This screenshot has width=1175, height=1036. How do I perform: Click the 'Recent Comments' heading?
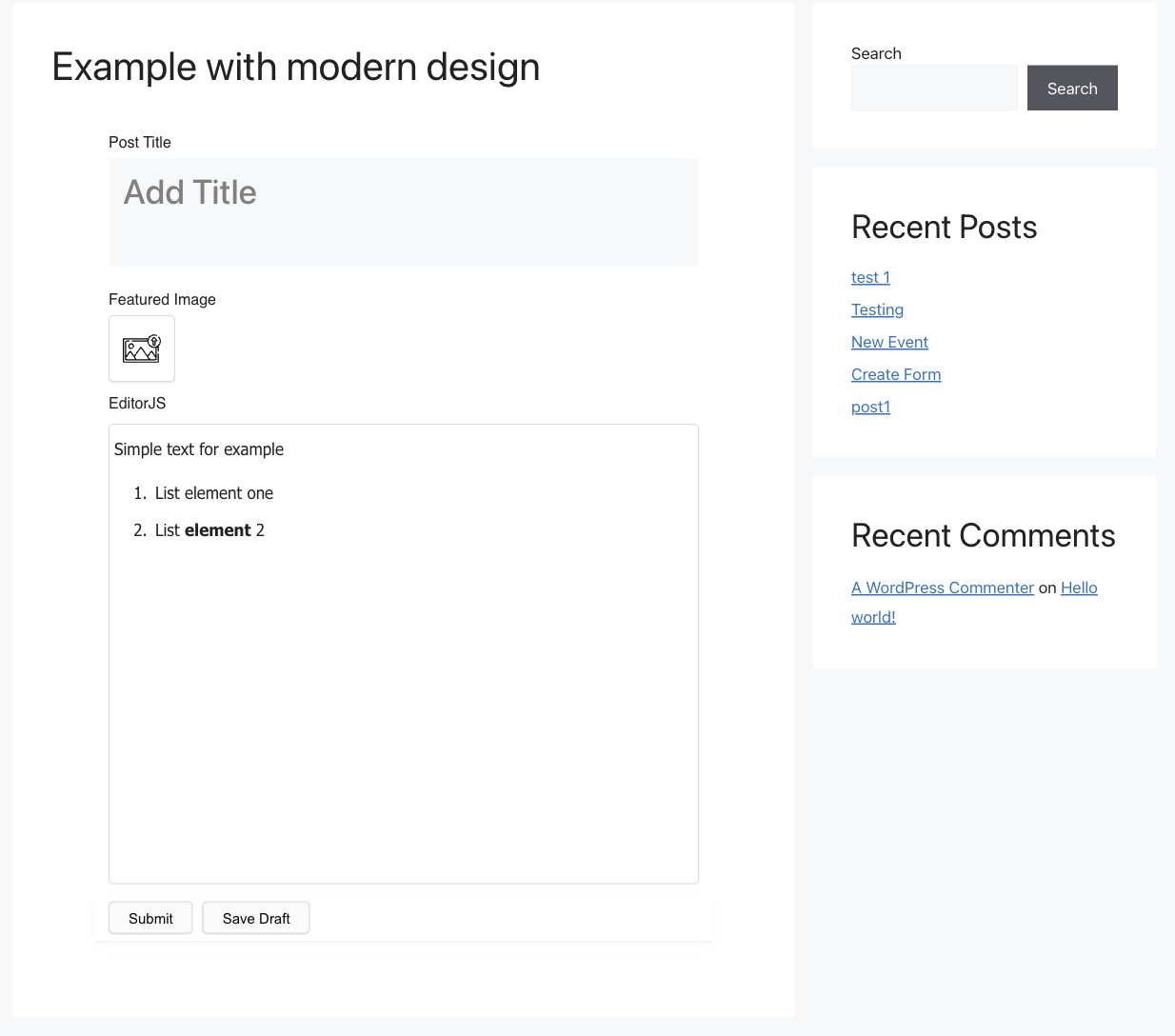click(983, 535)
